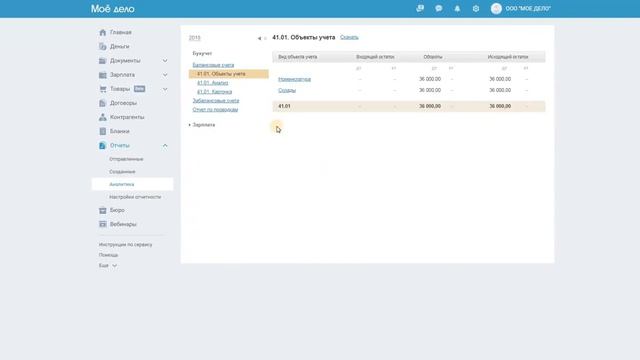Open the speech bubble messages icon

[439, 8]
